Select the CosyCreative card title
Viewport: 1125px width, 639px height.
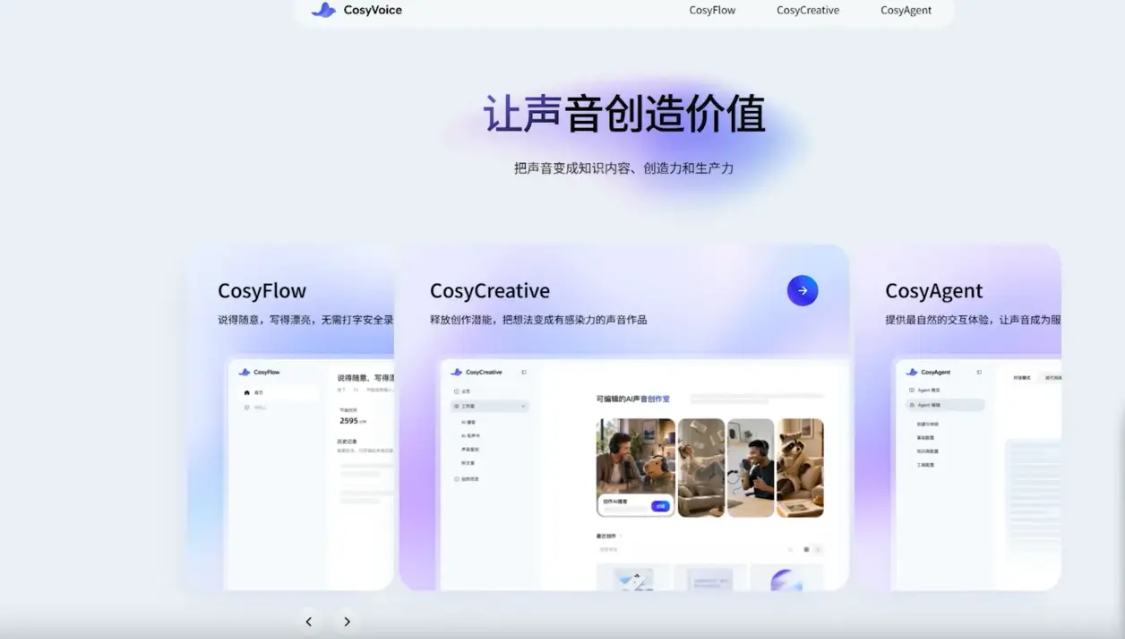coord(489,290)
